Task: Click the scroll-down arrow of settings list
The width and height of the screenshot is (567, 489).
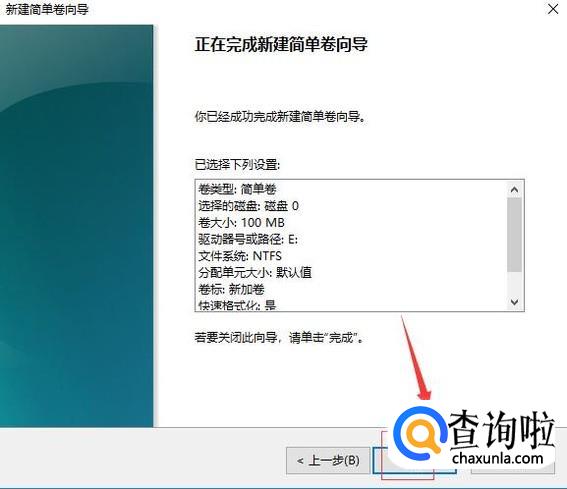Action: tap(515, 302)
